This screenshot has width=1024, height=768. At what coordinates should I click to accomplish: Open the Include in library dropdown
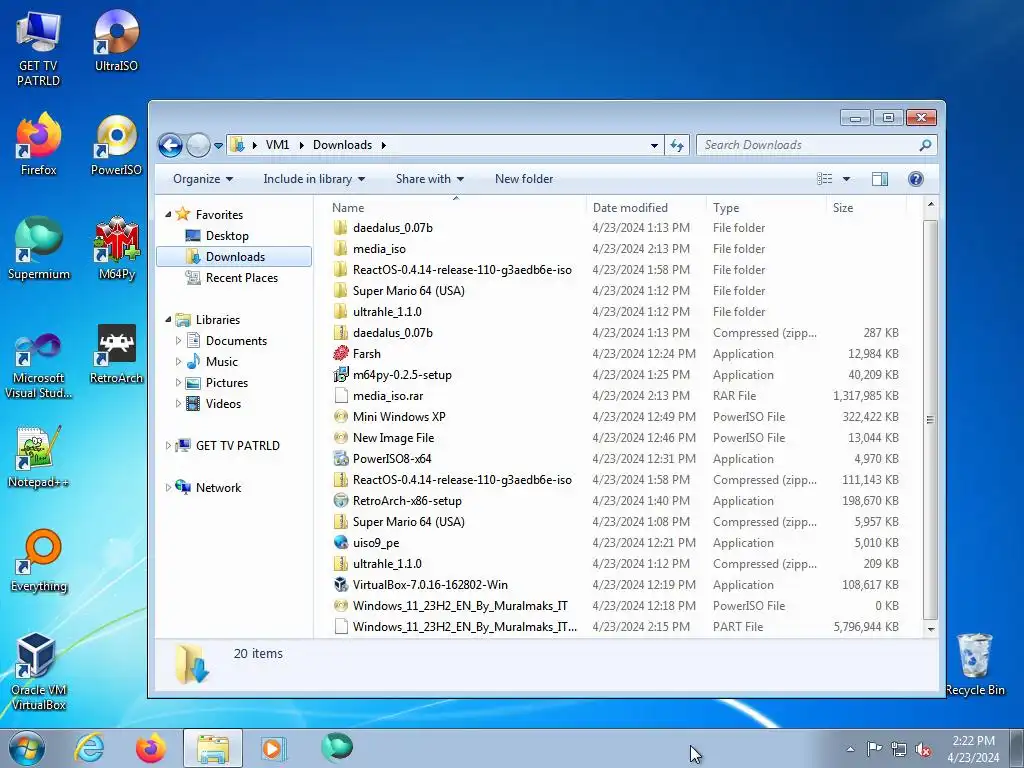[x=314, y=179]
